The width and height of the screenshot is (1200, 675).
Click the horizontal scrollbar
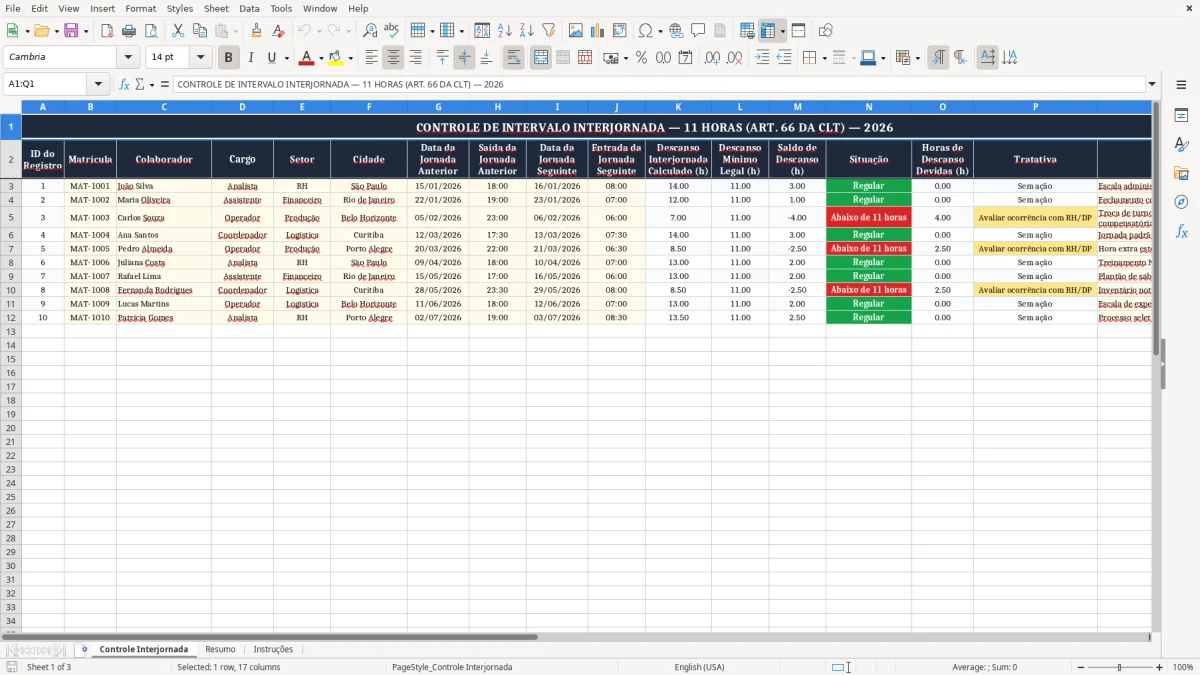point(585,636)
